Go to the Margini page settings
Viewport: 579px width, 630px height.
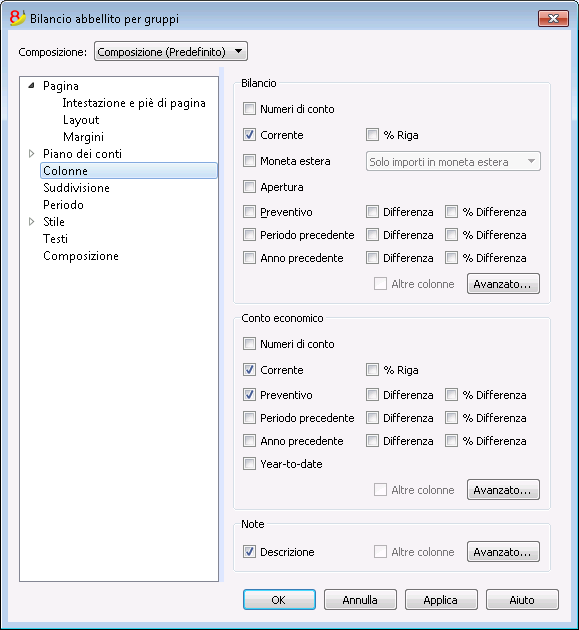click(x=83, y=137)
